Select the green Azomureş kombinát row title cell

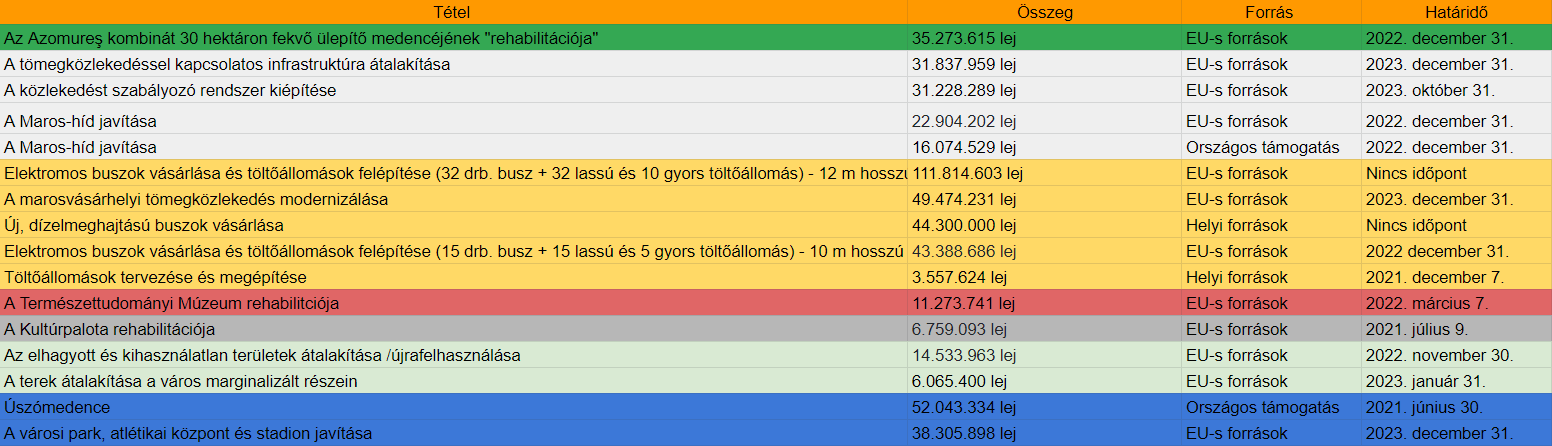[301, 38]
